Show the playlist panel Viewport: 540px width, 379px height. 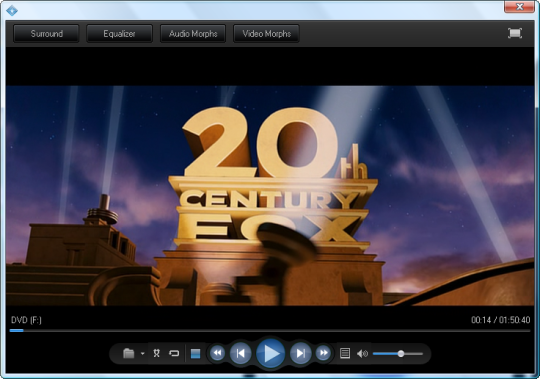pyautogui.click(x=345, y=353)
